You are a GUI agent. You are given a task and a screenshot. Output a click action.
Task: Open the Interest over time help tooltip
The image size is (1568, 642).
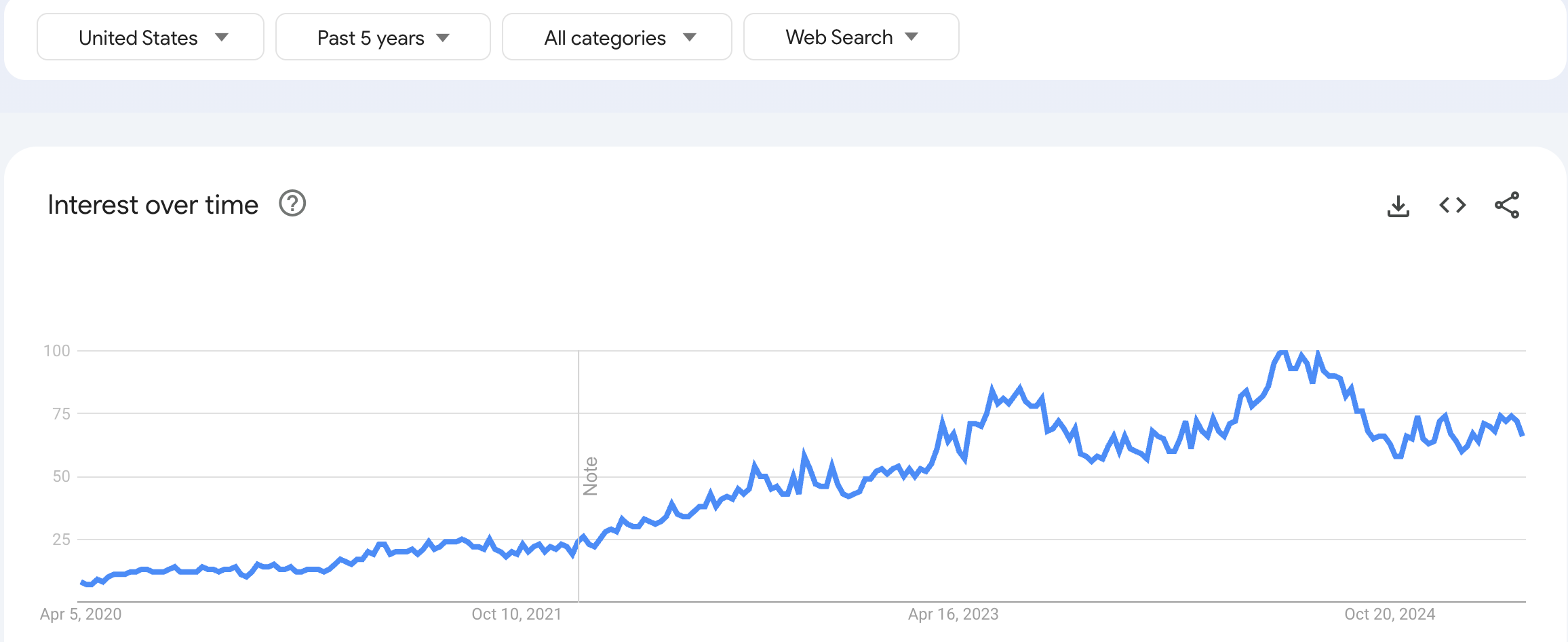292,203
